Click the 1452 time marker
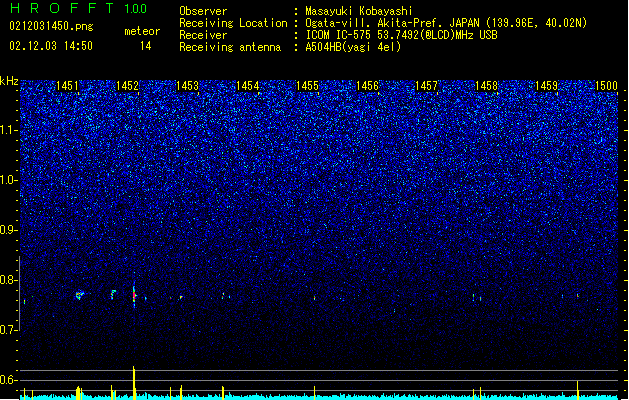 coord(127,86)
